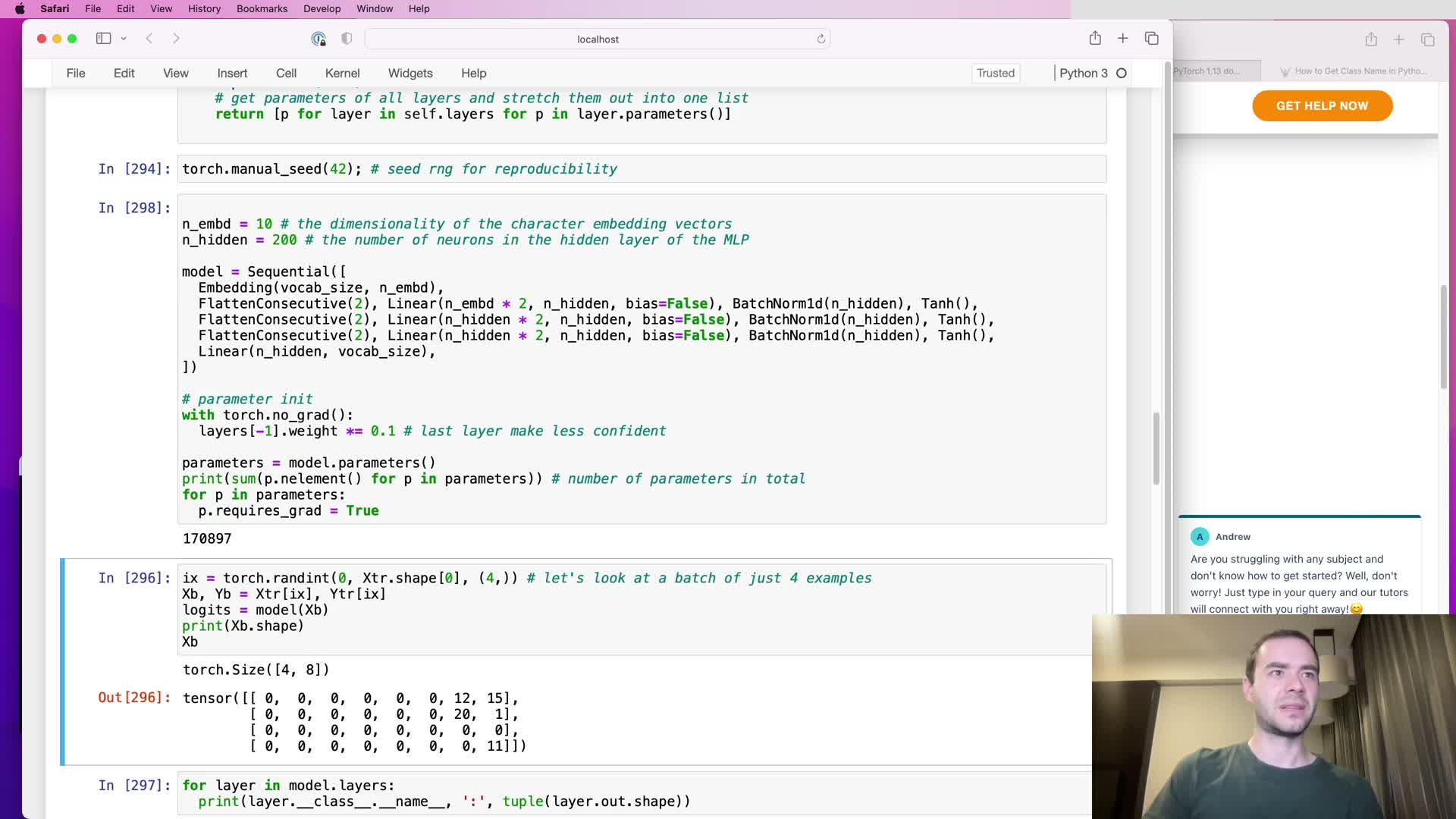Reload the localhost page
Screen dimensions: 1456x819
[821, 39]
